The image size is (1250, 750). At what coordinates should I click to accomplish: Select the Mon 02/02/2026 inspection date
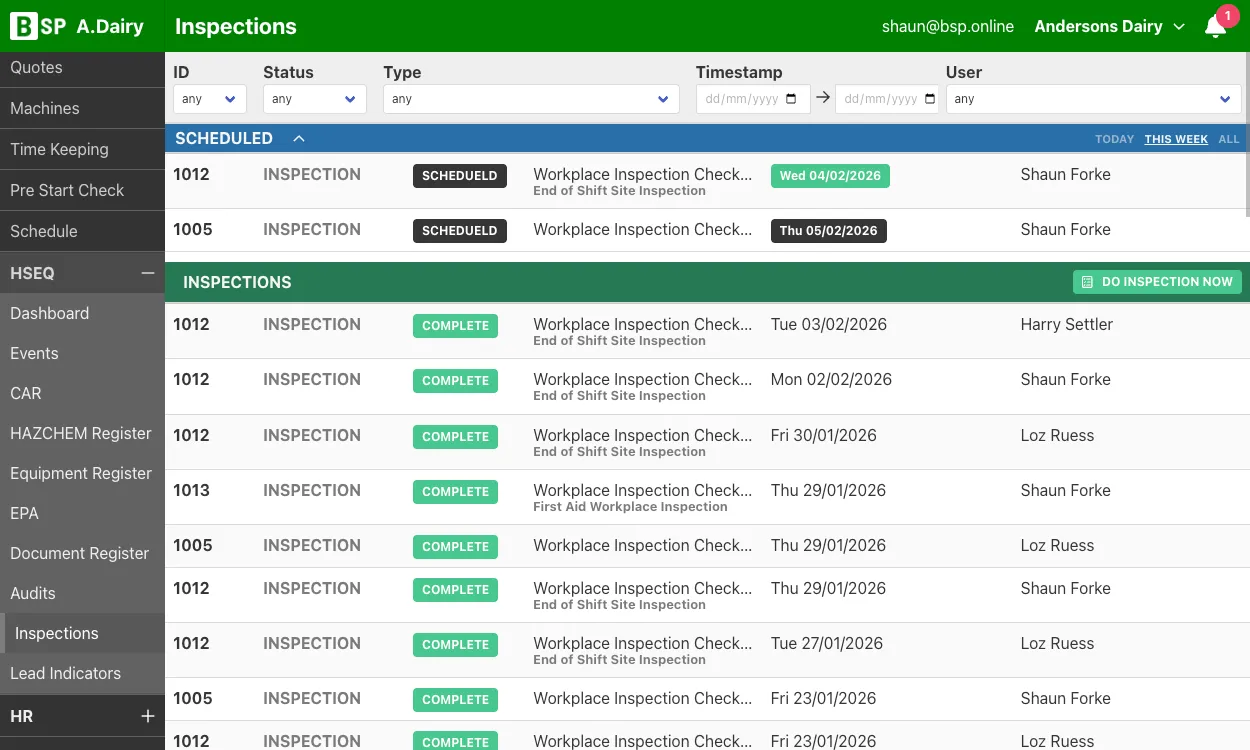coord(831,379)
